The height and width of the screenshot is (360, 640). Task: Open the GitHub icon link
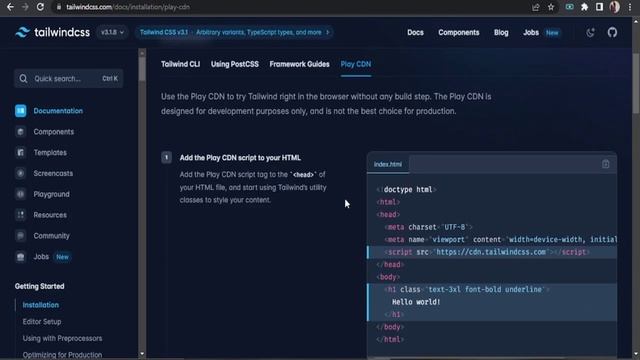(x=612, y=32)
